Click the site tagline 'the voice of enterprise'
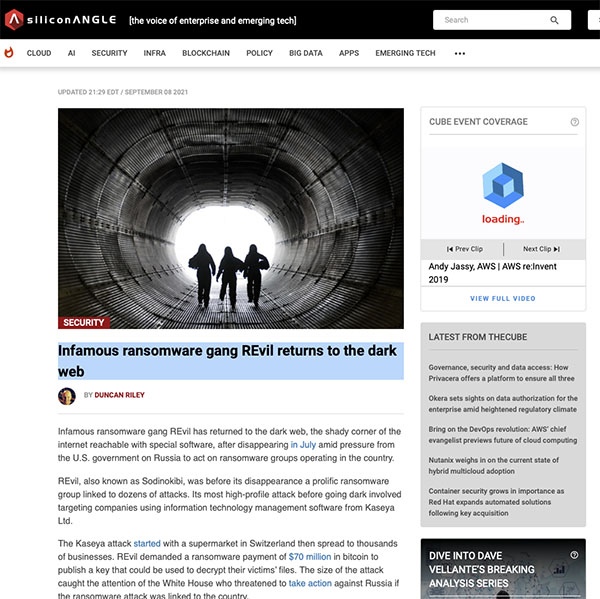The width and height of the screenshot is (600, 599). point(213,21)
